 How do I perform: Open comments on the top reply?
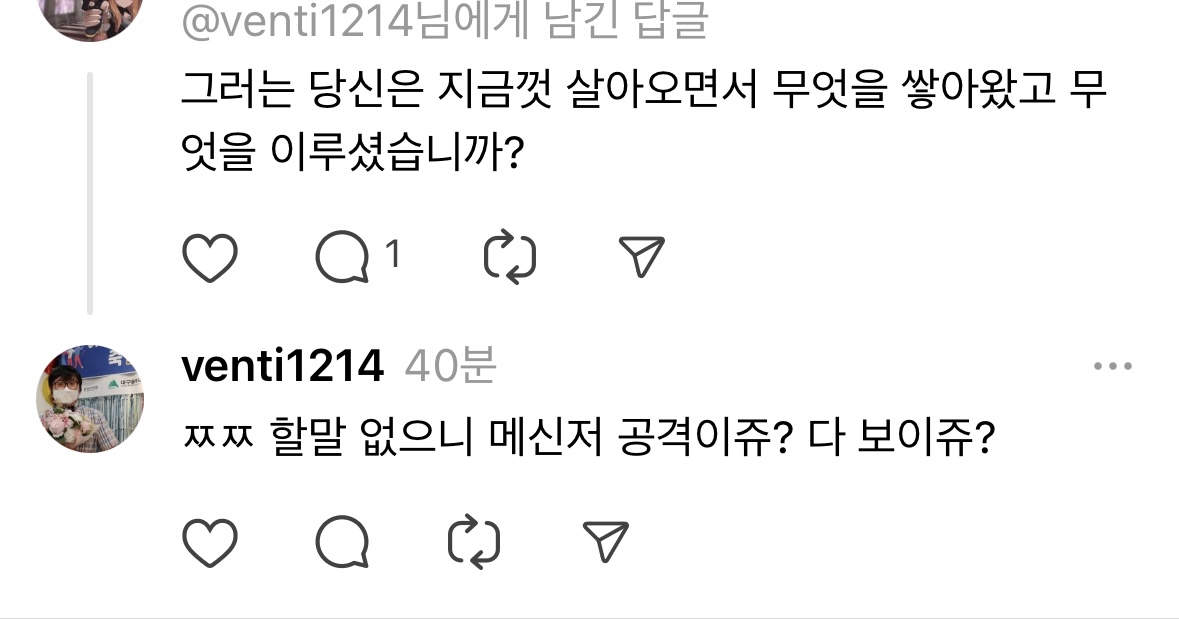tap(341, 258)
